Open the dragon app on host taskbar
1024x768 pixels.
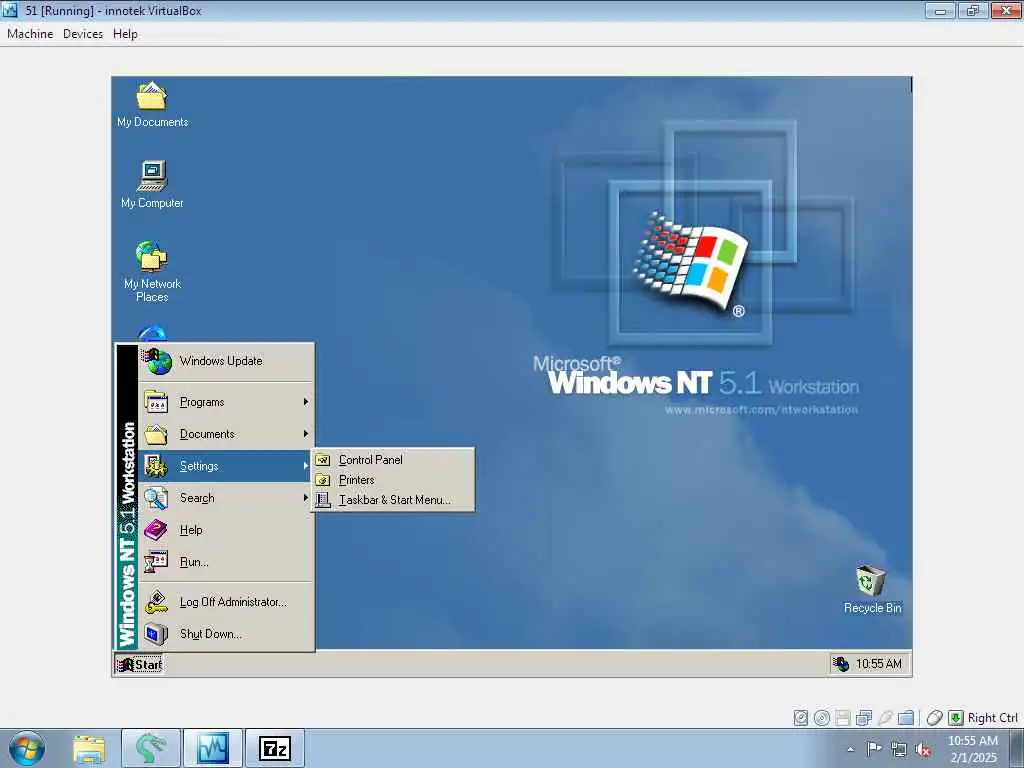coord(151,748)
